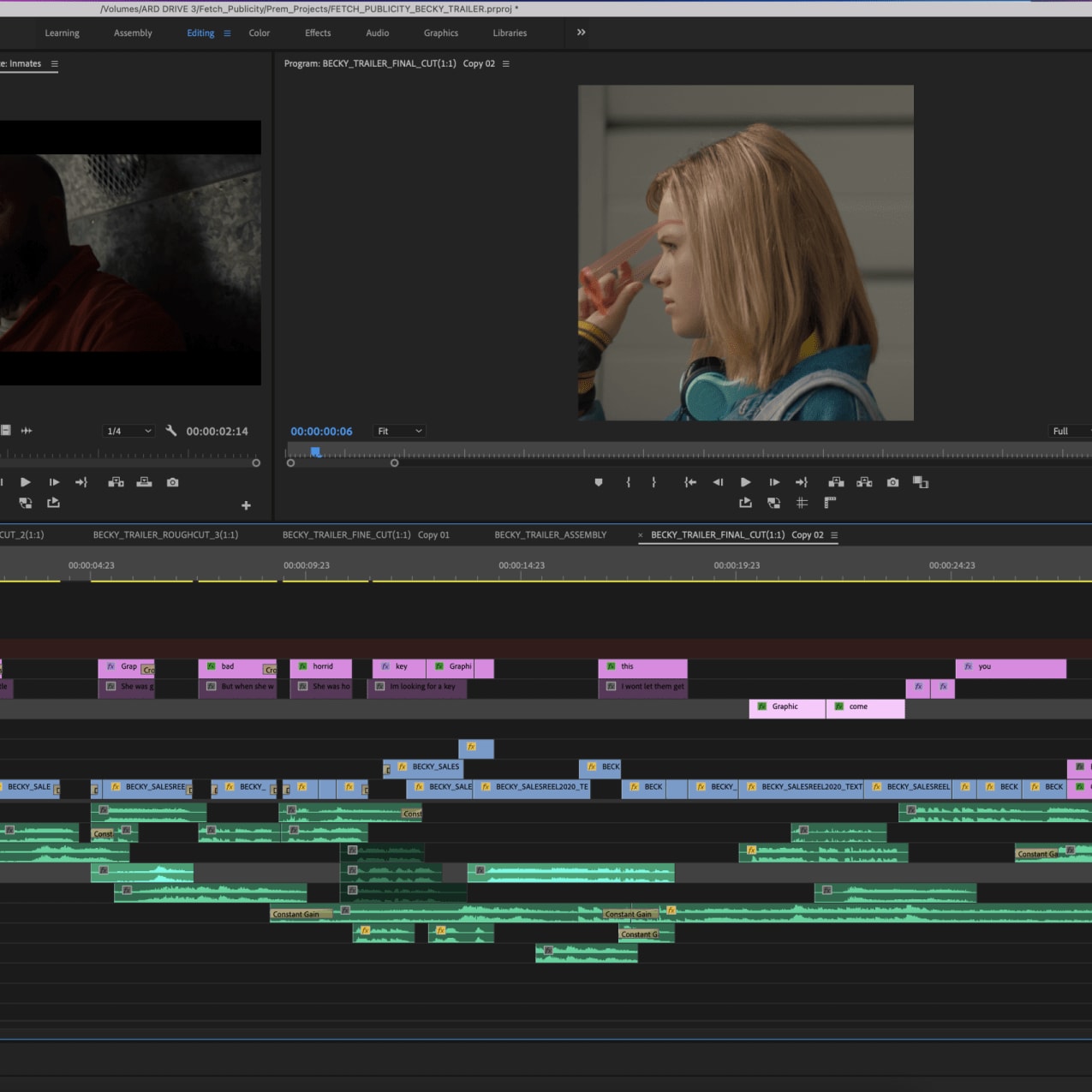Viewport: 1092px width, 1092px height.
Task: Click the Source monitor Insert button
Action: [116, 482]
